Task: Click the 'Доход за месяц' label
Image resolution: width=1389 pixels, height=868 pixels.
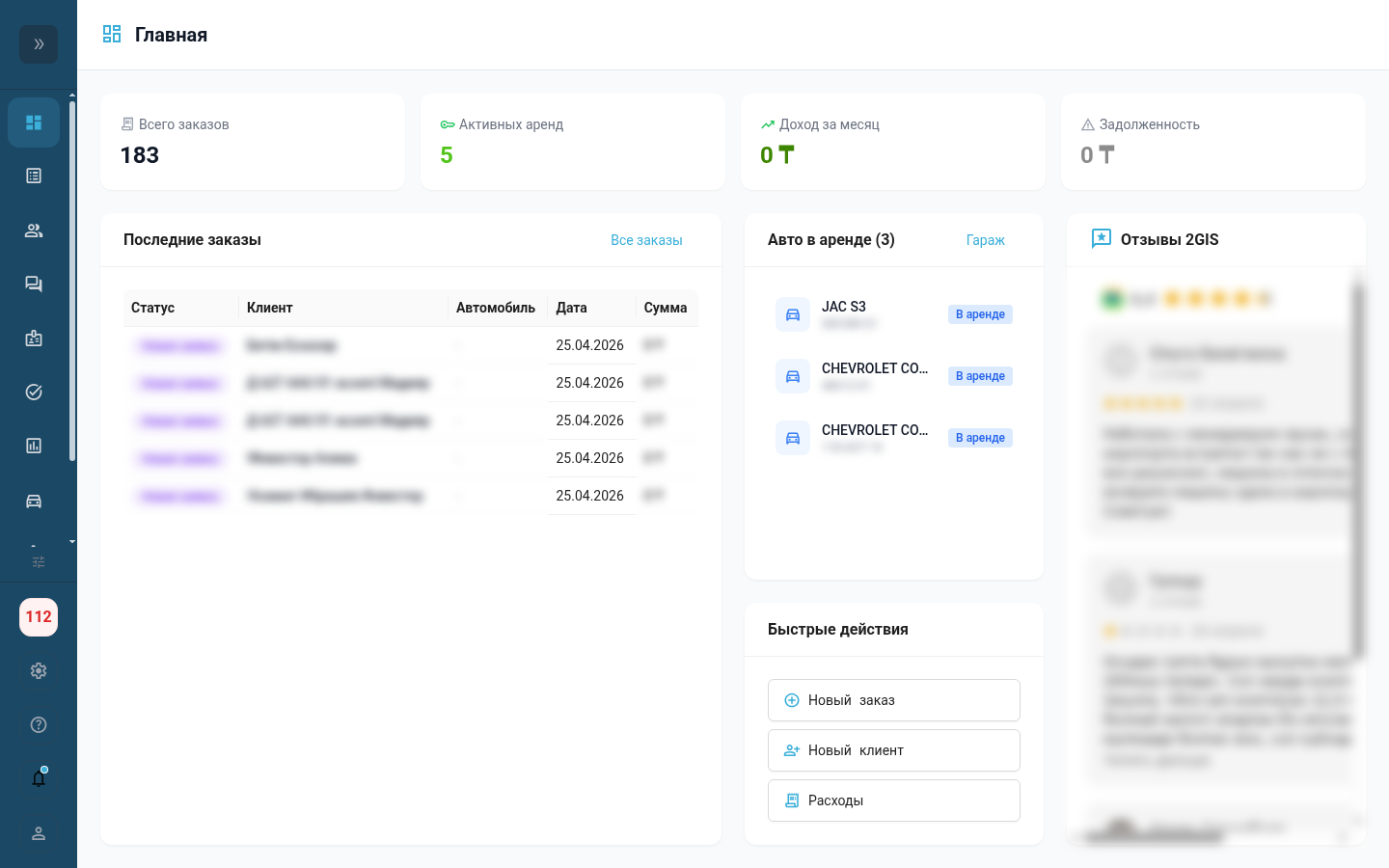Action: point(830,124)
